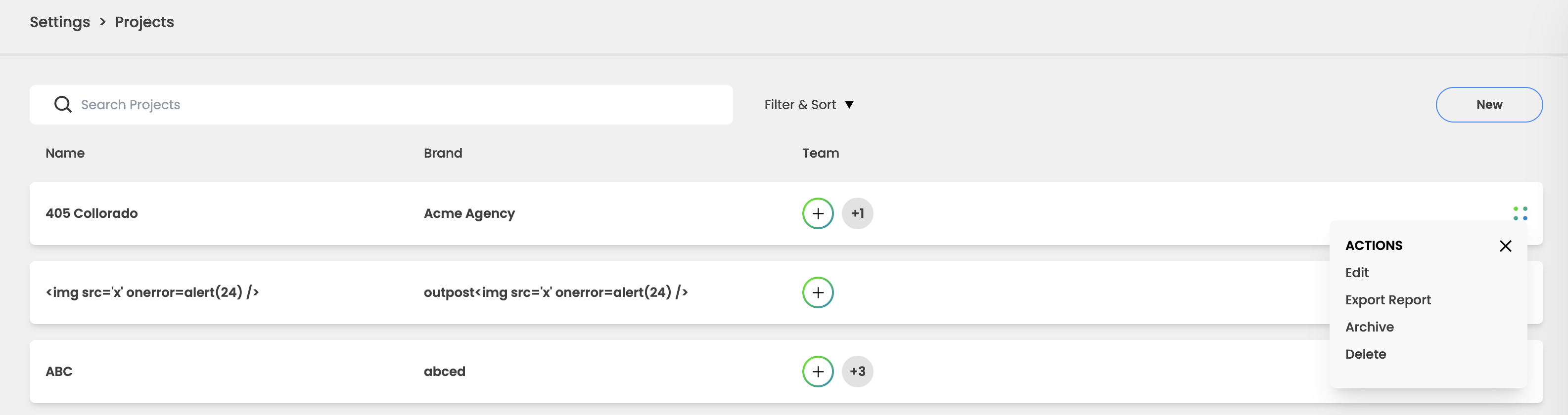Select Delete in the Actions menu
The height and width of the screenshot is (415, 1568).
[1365, 354]
